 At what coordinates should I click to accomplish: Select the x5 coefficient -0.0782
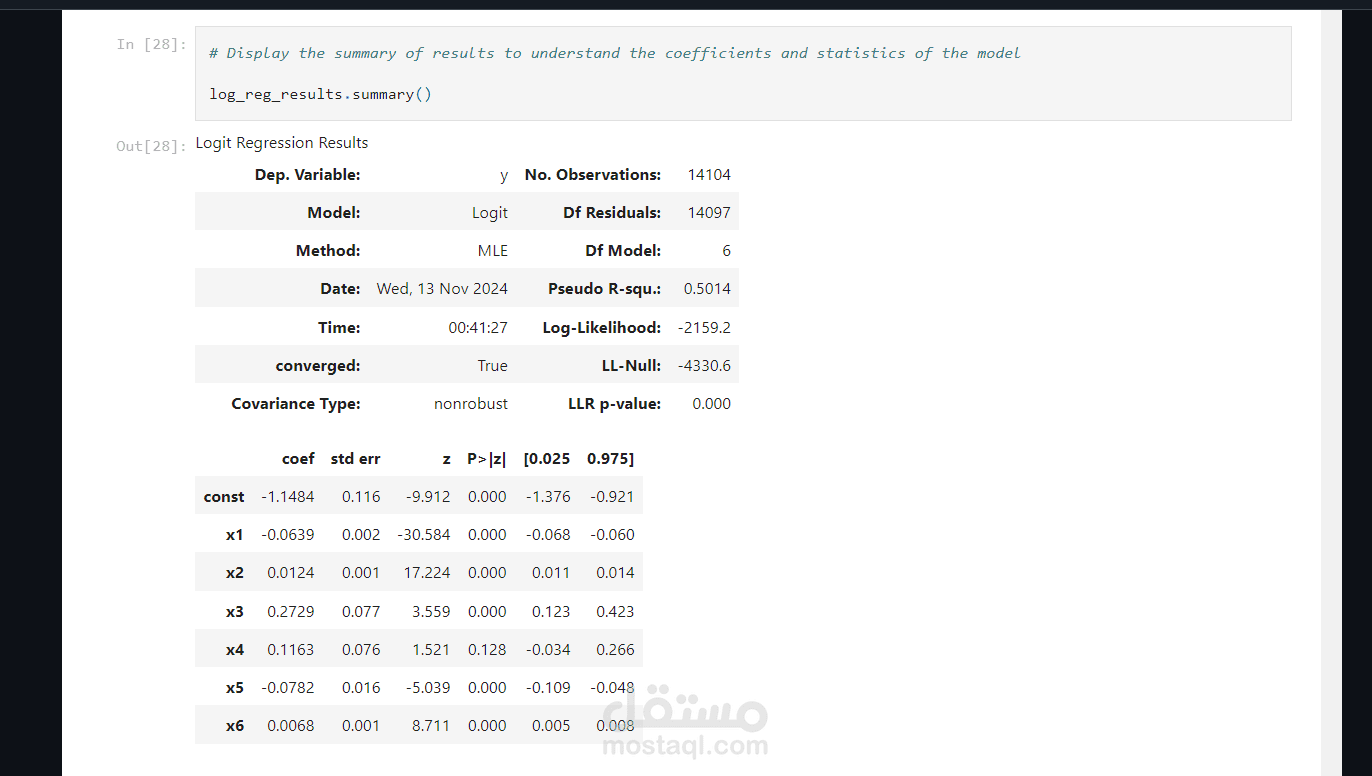click(288, 688)
